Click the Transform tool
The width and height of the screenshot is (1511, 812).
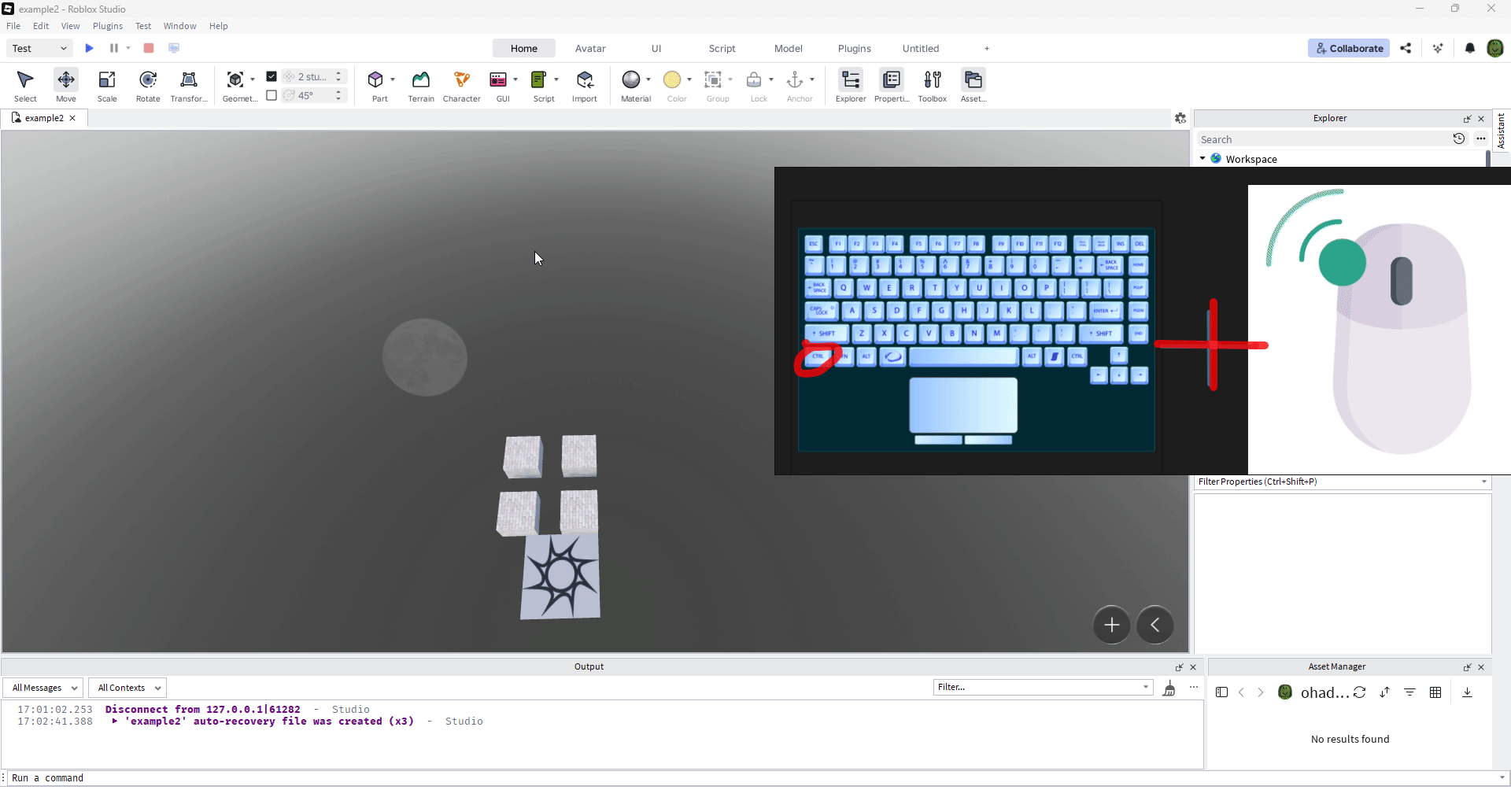click(189, 85)
